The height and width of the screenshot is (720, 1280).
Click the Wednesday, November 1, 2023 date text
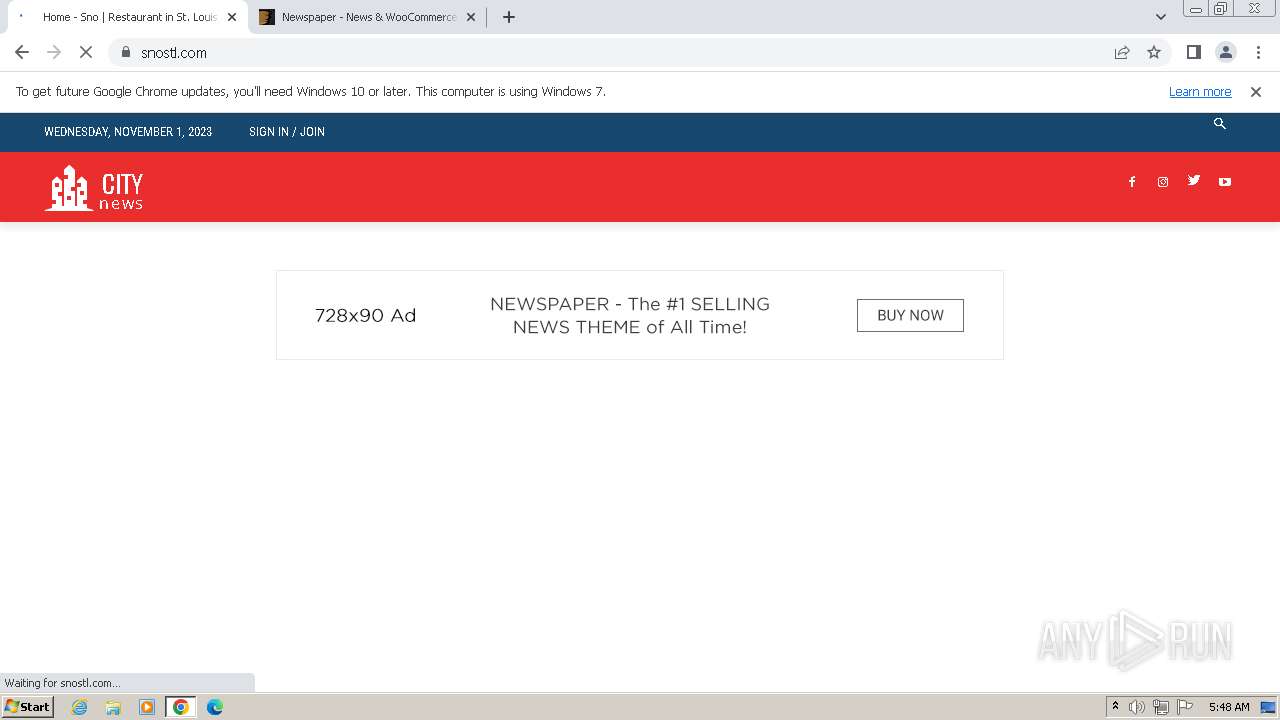(128, 132)
